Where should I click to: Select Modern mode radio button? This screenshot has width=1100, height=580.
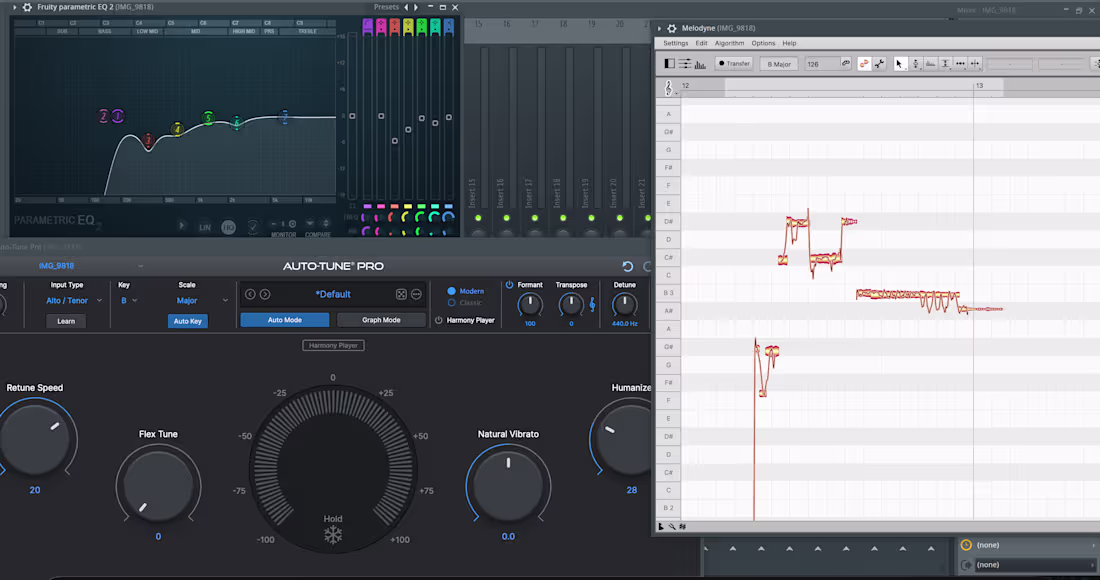[452, 291]
